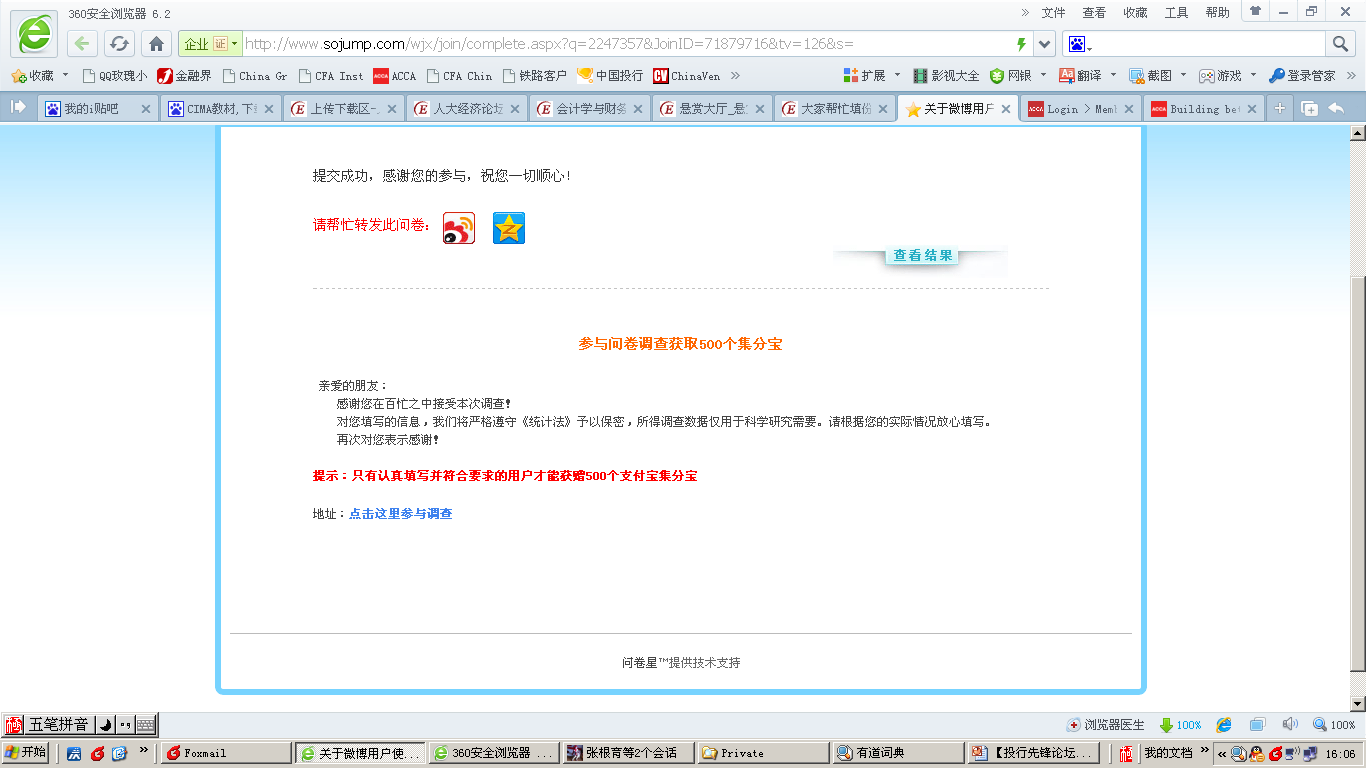The height and width of the screenshot is (768, 1366).
Task: Open 登录管家 login manager
Action: pos(1302,76)
